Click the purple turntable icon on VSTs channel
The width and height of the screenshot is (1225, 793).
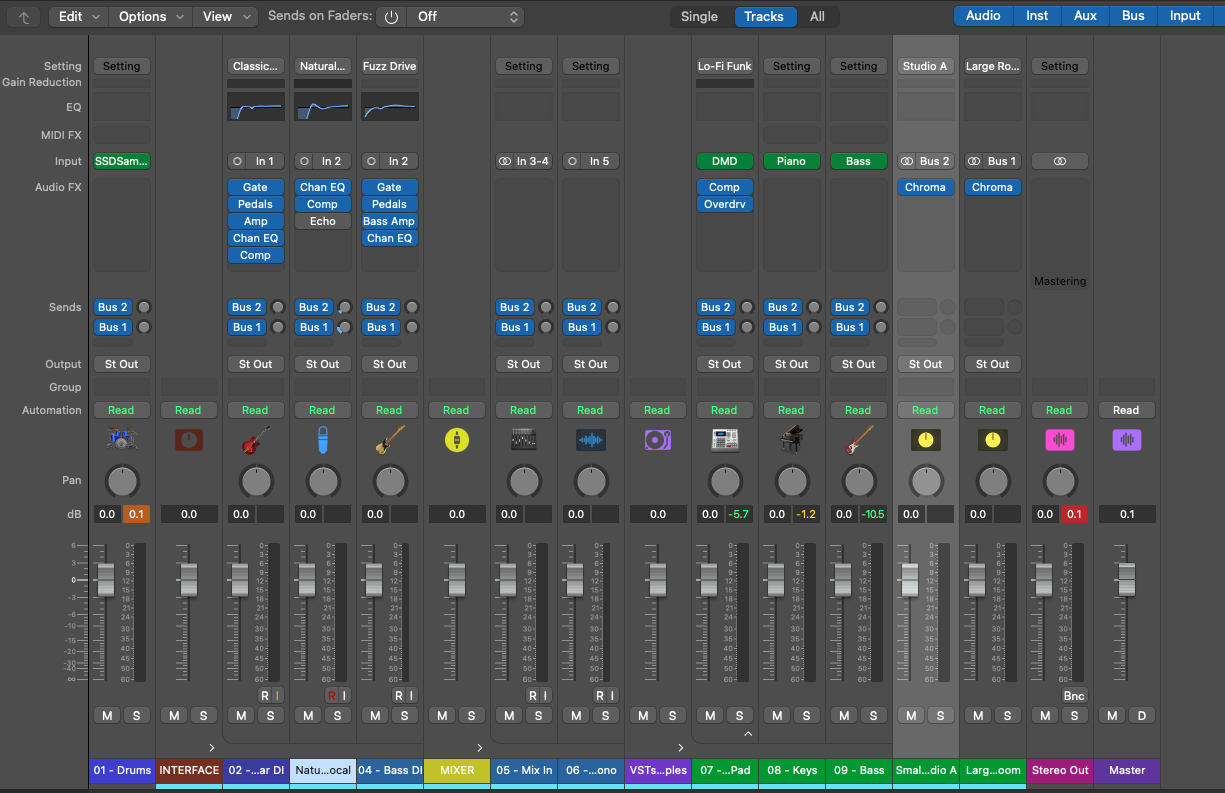tap(657, 439)
